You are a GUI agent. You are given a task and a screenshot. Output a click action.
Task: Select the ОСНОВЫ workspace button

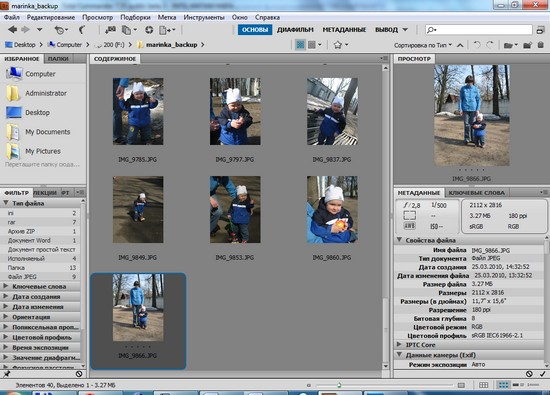click(255, 30)
